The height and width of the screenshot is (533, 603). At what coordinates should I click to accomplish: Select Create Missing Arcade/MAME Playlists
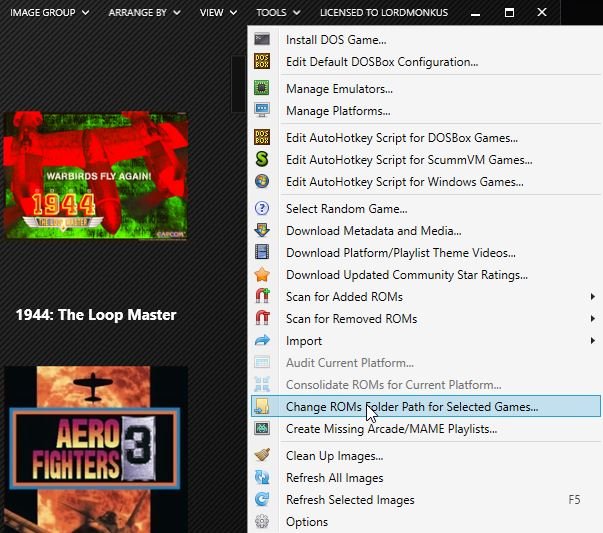click(425, 428)
